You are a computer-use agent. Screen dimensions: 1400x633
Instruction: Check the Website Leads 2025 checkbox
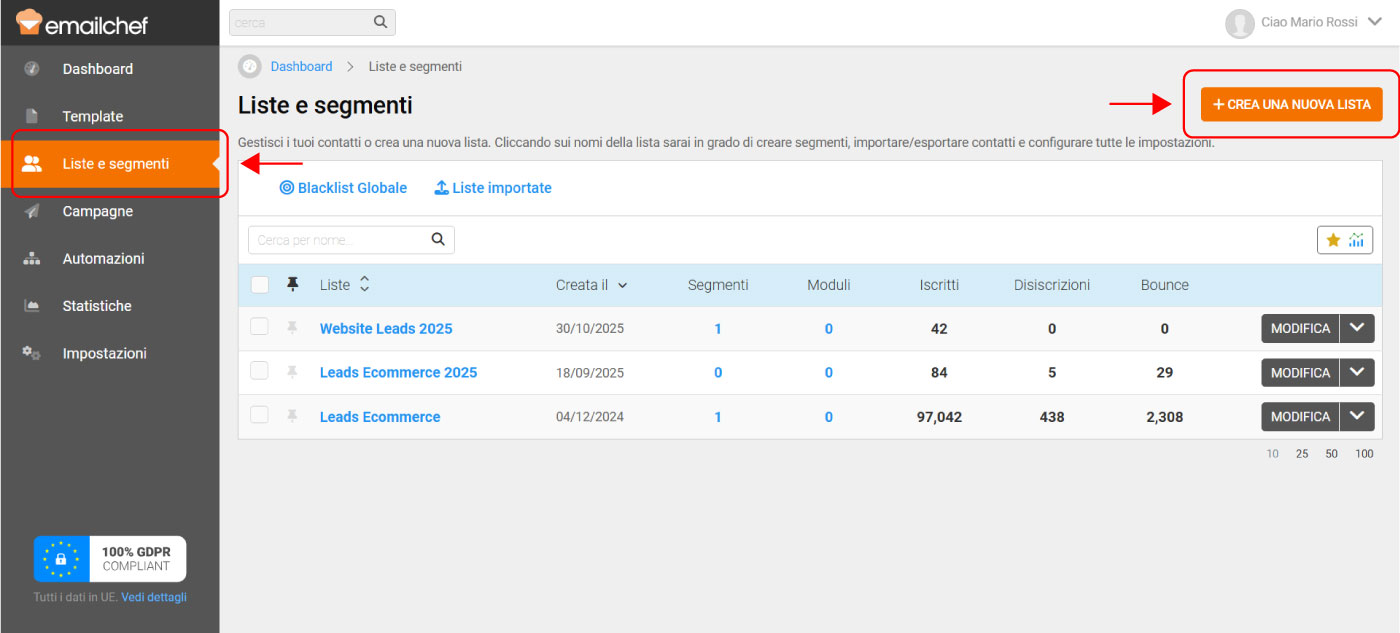[x=260, y=327]
